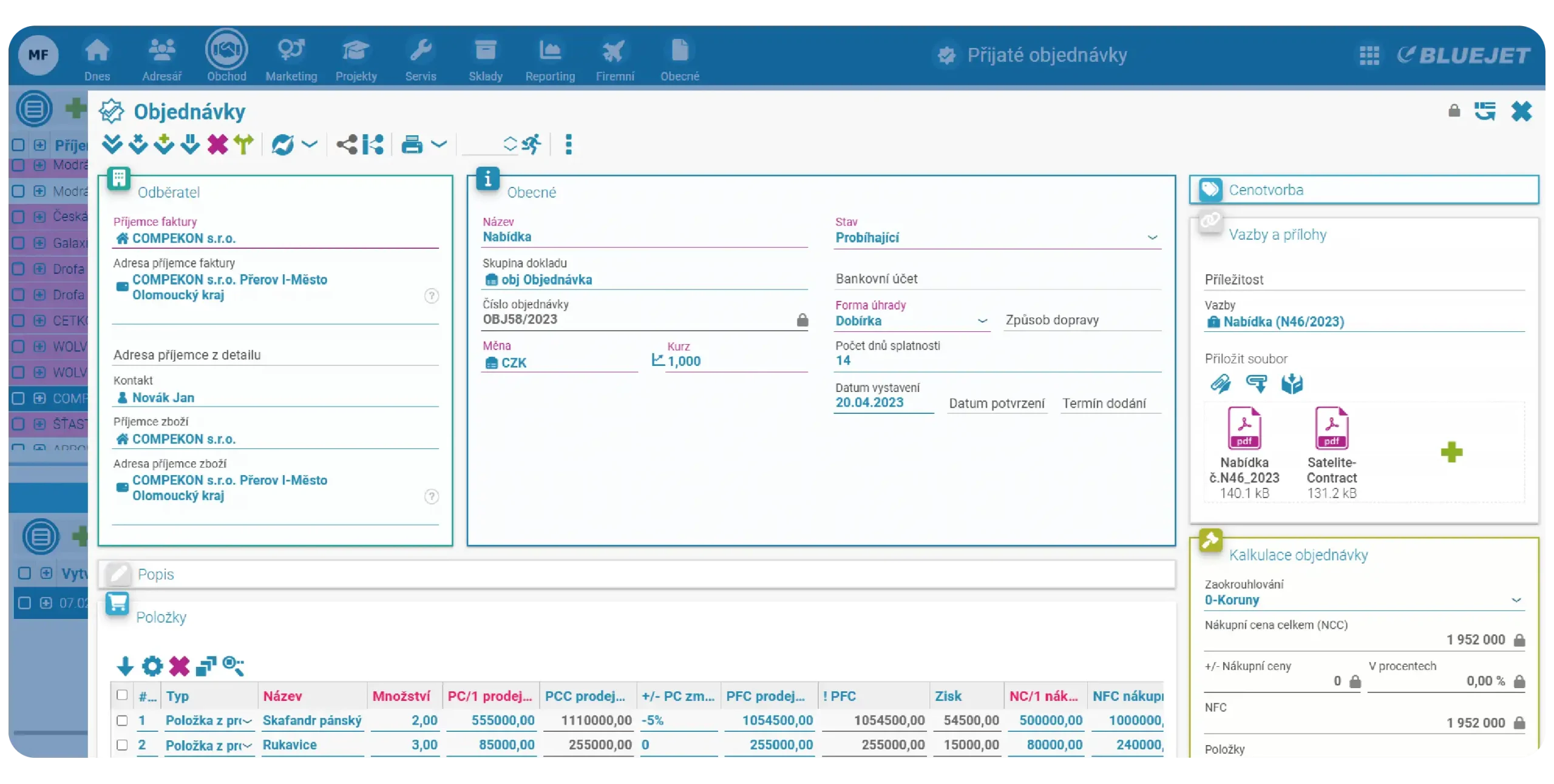Click green plus to add attachment
The width and height of the screenshot is (1554, 784).
pos(1451,452)
